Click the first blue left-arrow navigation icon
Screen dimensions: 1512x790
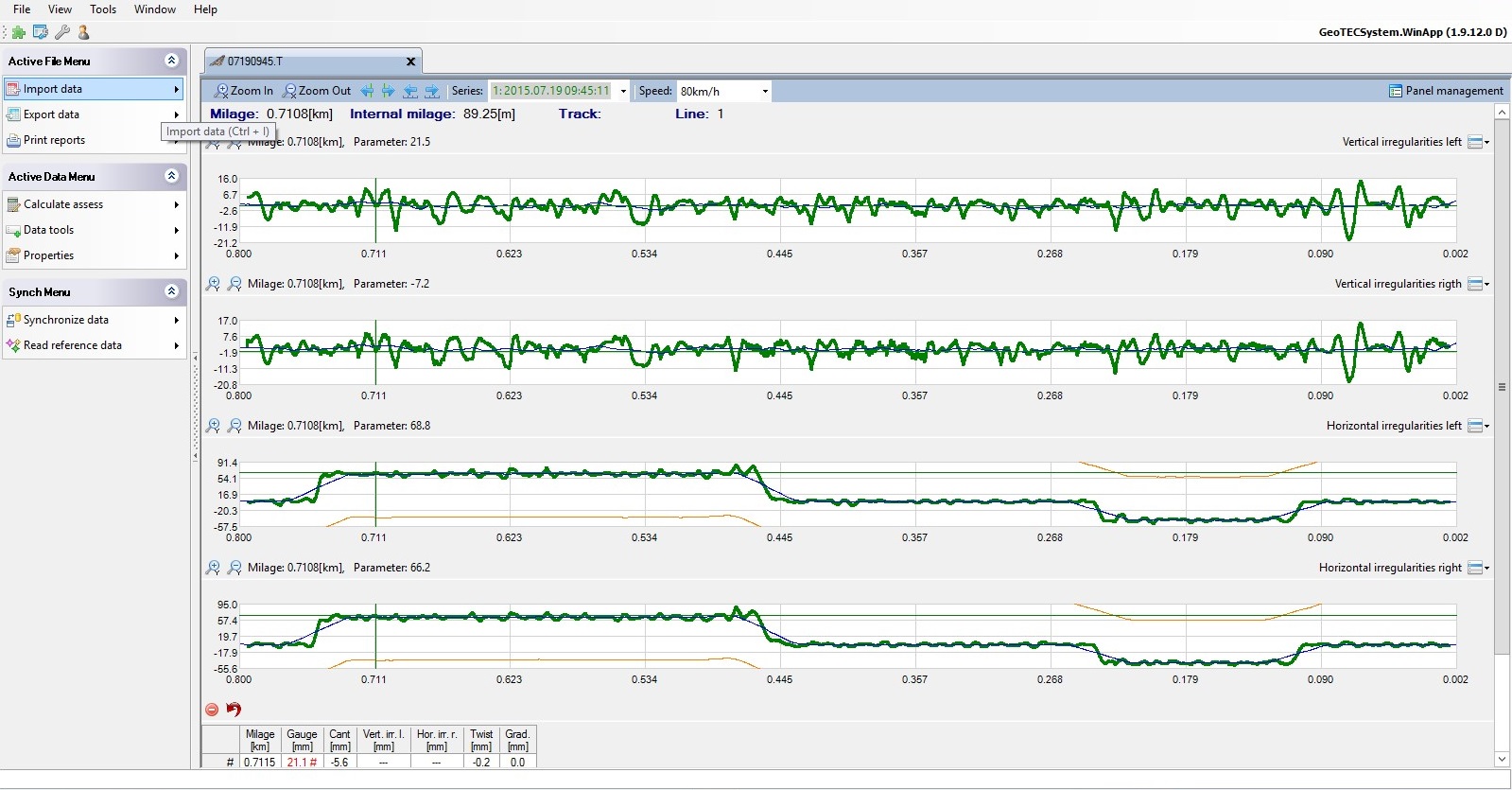[x=367, y=91]
